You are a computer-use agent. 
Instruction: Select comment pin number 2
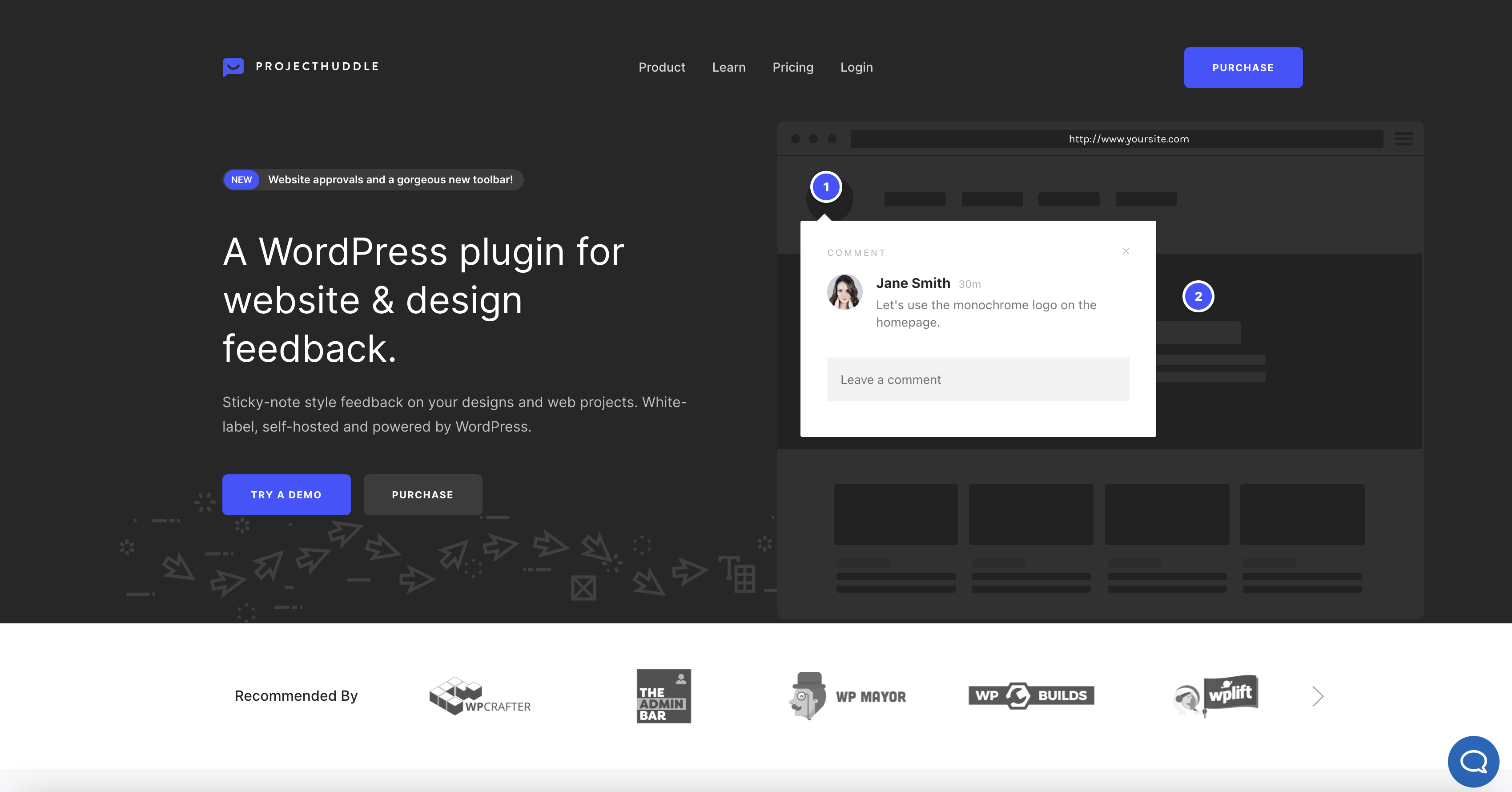point(1198,296)
